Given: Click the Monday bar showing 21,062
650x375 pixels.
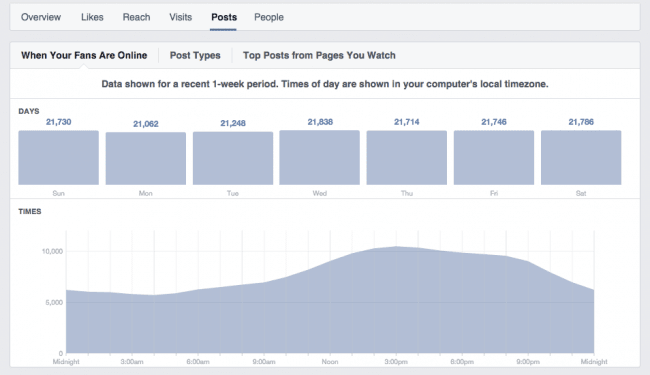Looking at the screenshot, I should [146, 158].
